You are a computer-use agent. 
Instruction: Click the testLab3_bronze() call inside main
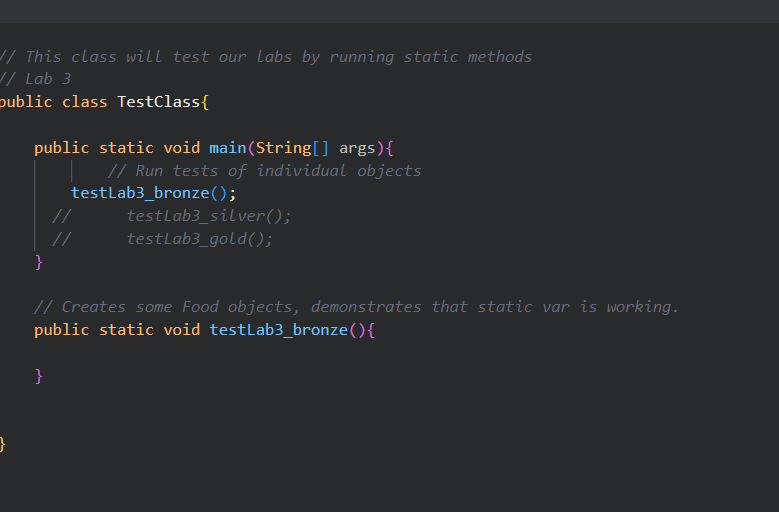pyautogui.click(x=154, y=193)
